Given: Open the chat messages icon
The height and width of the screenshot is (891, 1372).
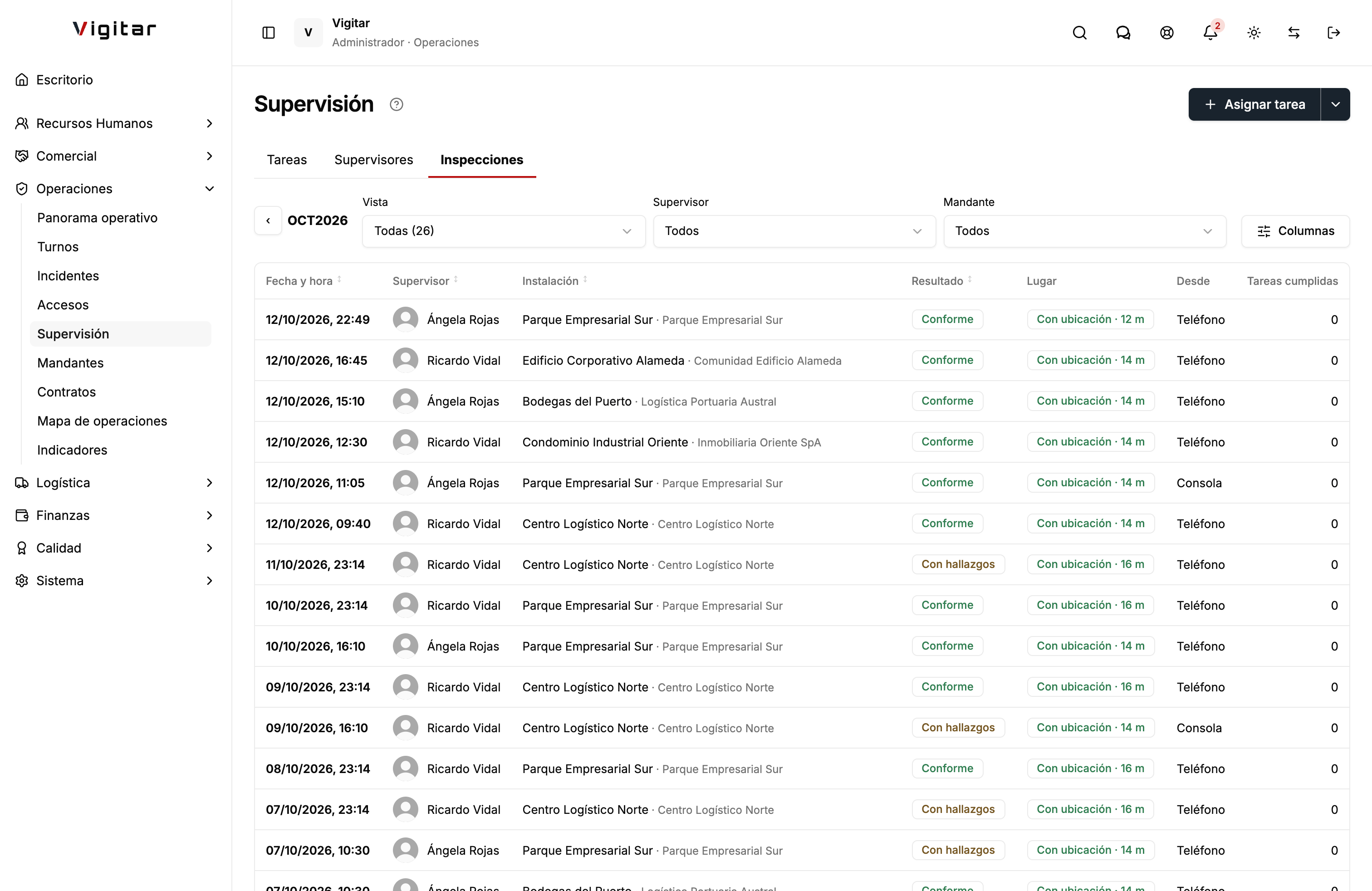Looking at the screenshot, I should click(1123, 32).
